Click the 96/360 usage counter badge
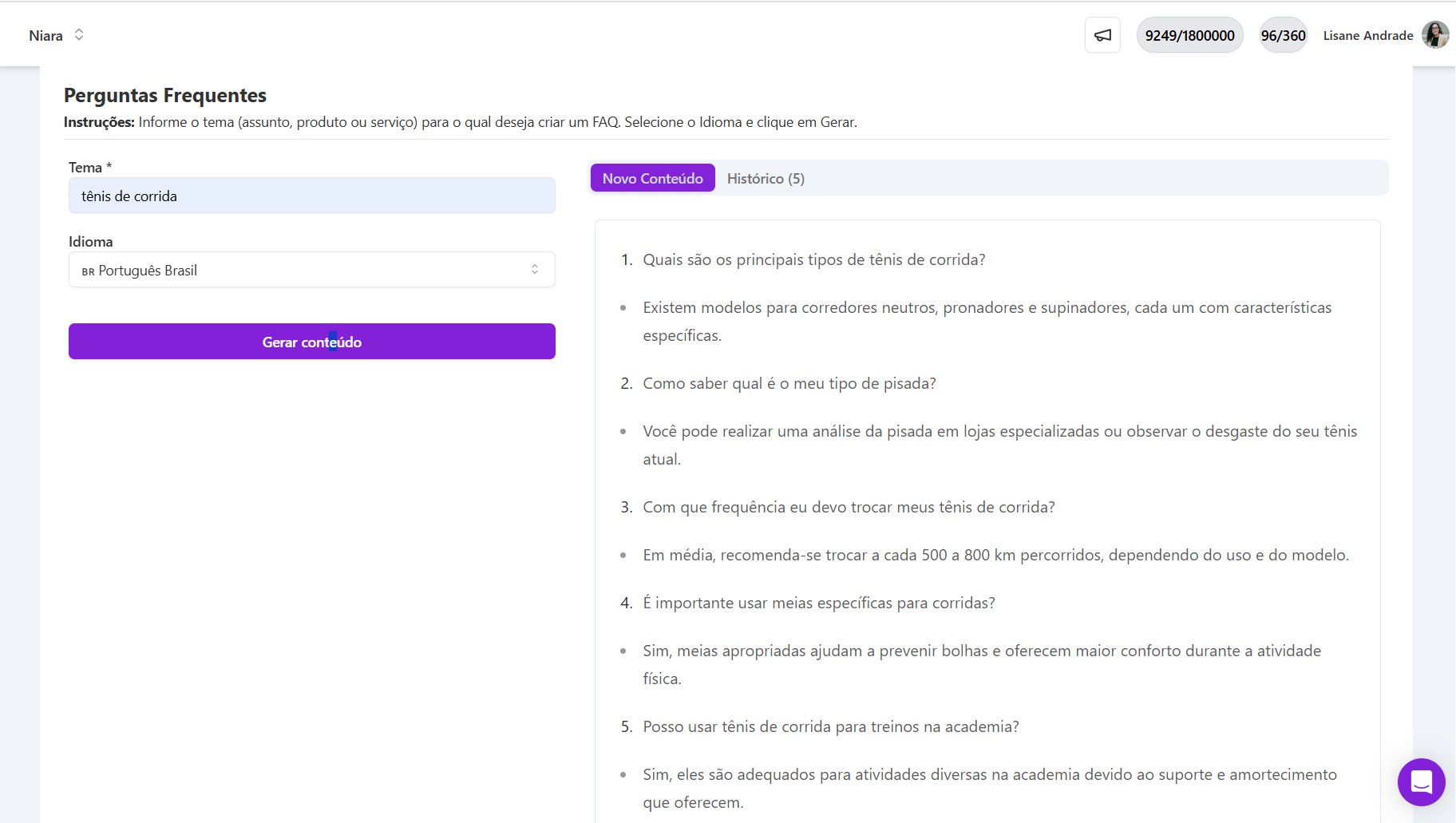The width and height of the screenshot is (1456, 823). pos(1282,34)
